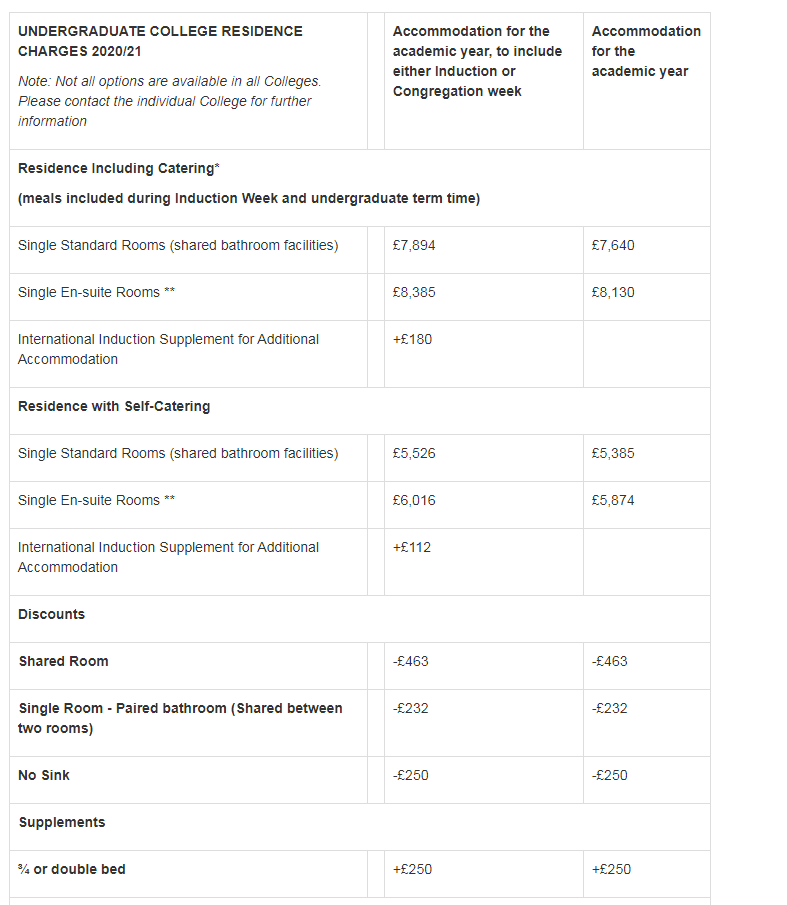Click the Undergraduate College Residence Charges title
This screenshot has width=787, height=905.
160,41
